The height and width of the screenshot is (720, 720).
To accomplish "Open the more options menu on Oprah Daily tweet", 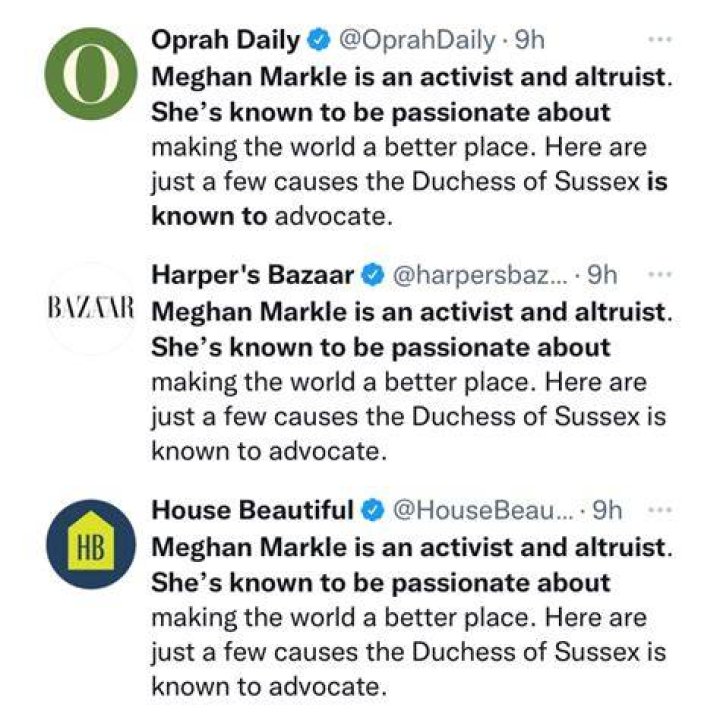I will [x=660, y=40].
